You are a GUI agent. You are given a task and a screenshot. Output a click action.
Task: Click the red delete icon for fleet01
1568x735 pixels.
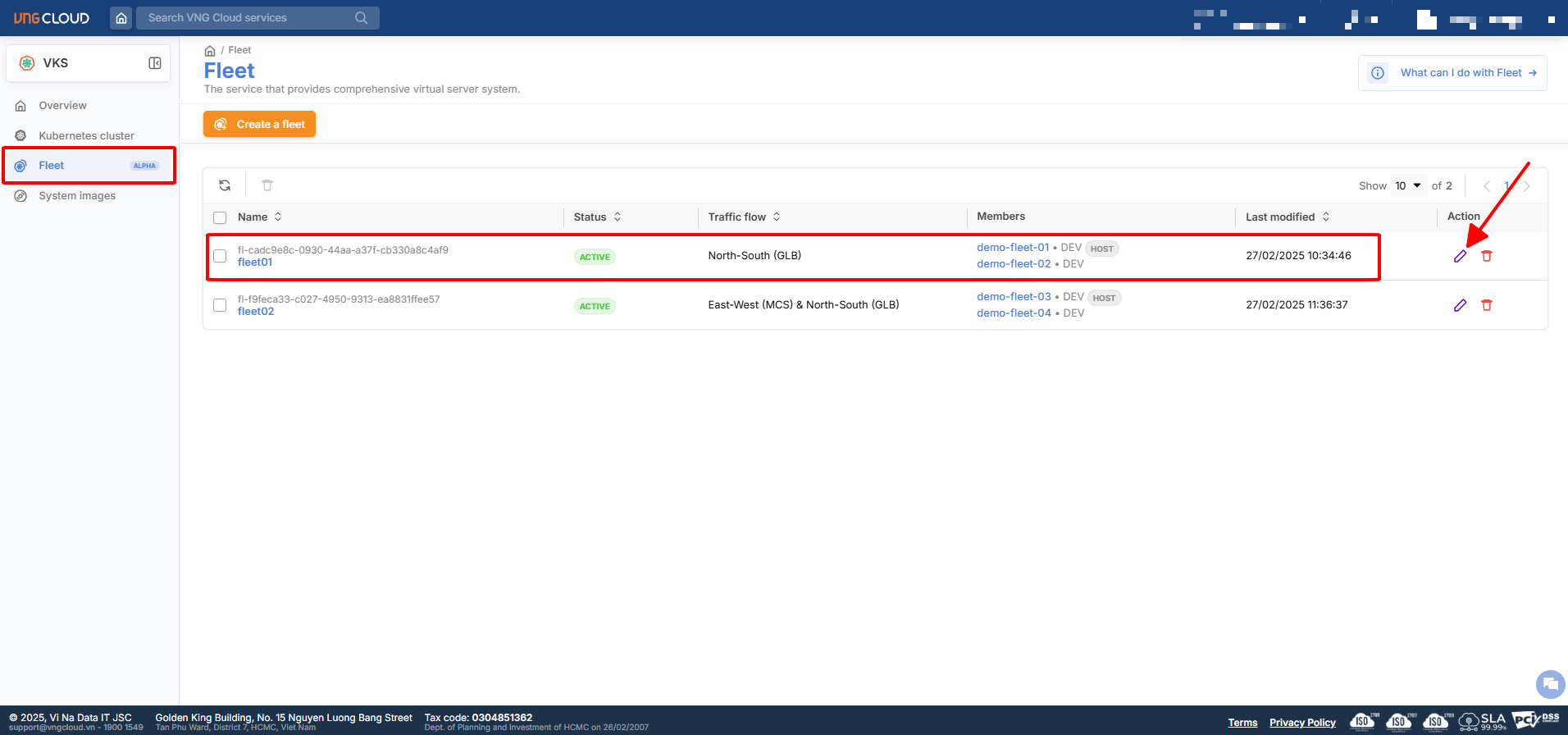1486,256
